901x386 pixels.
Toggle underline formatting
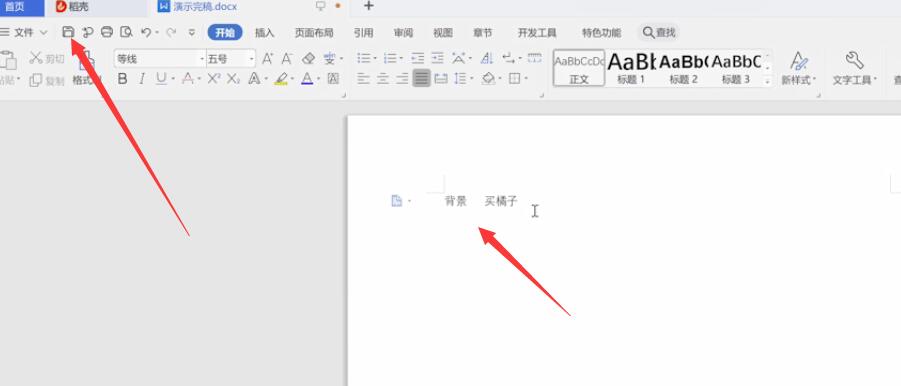click(161, 79)
